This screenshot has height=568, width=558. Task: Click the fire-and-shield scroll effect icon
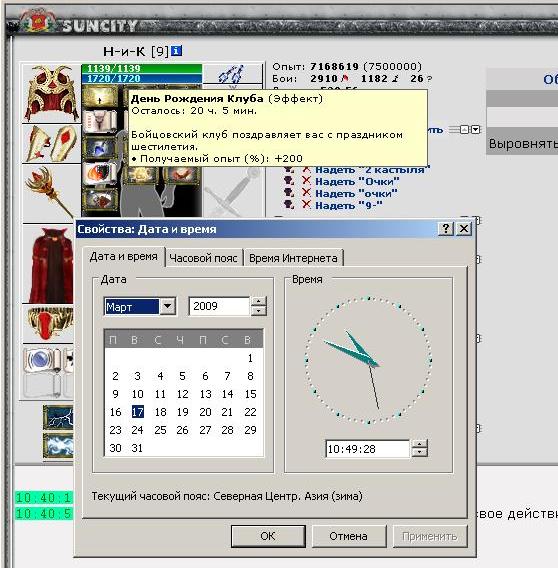[100, 174]
